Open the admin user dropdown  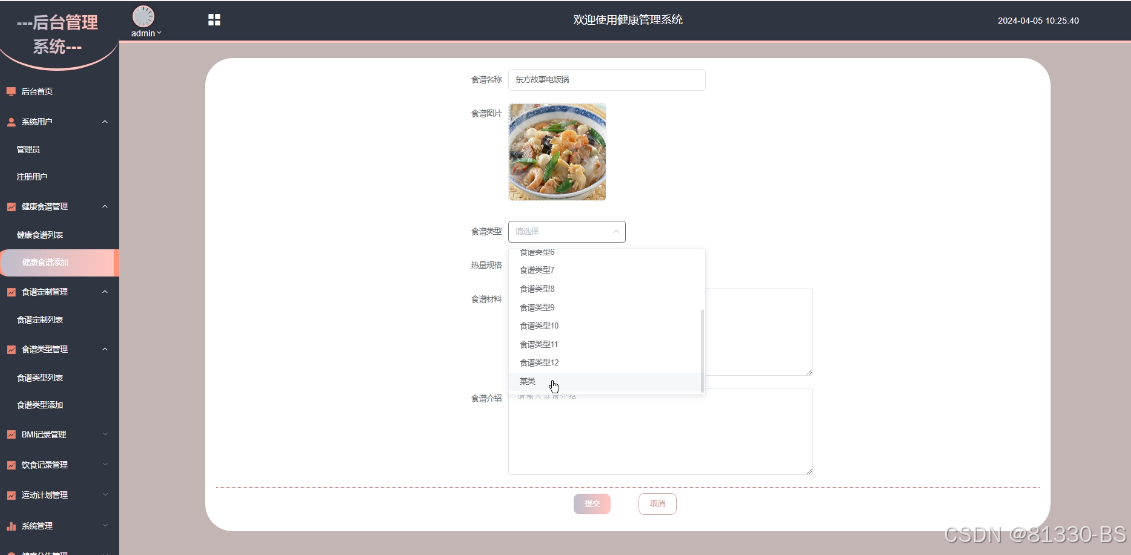146,33
